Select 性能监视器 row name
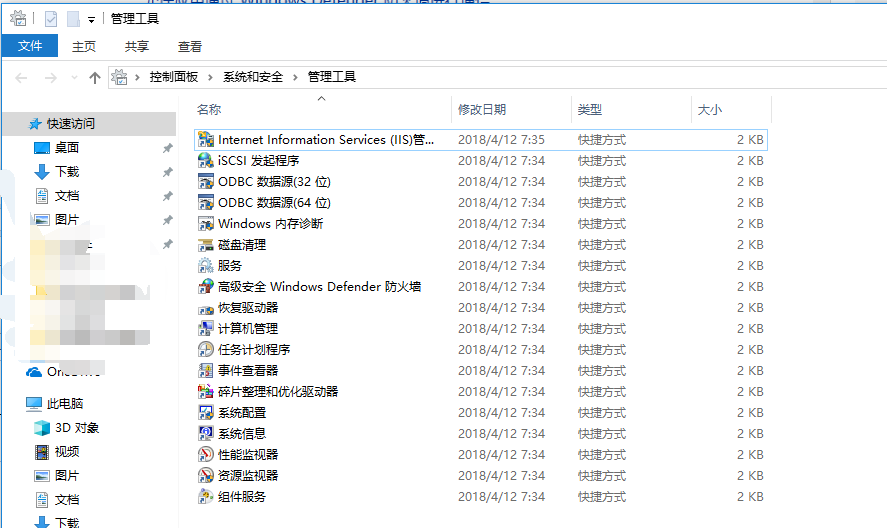887x528 pixels. coord(248,454)
